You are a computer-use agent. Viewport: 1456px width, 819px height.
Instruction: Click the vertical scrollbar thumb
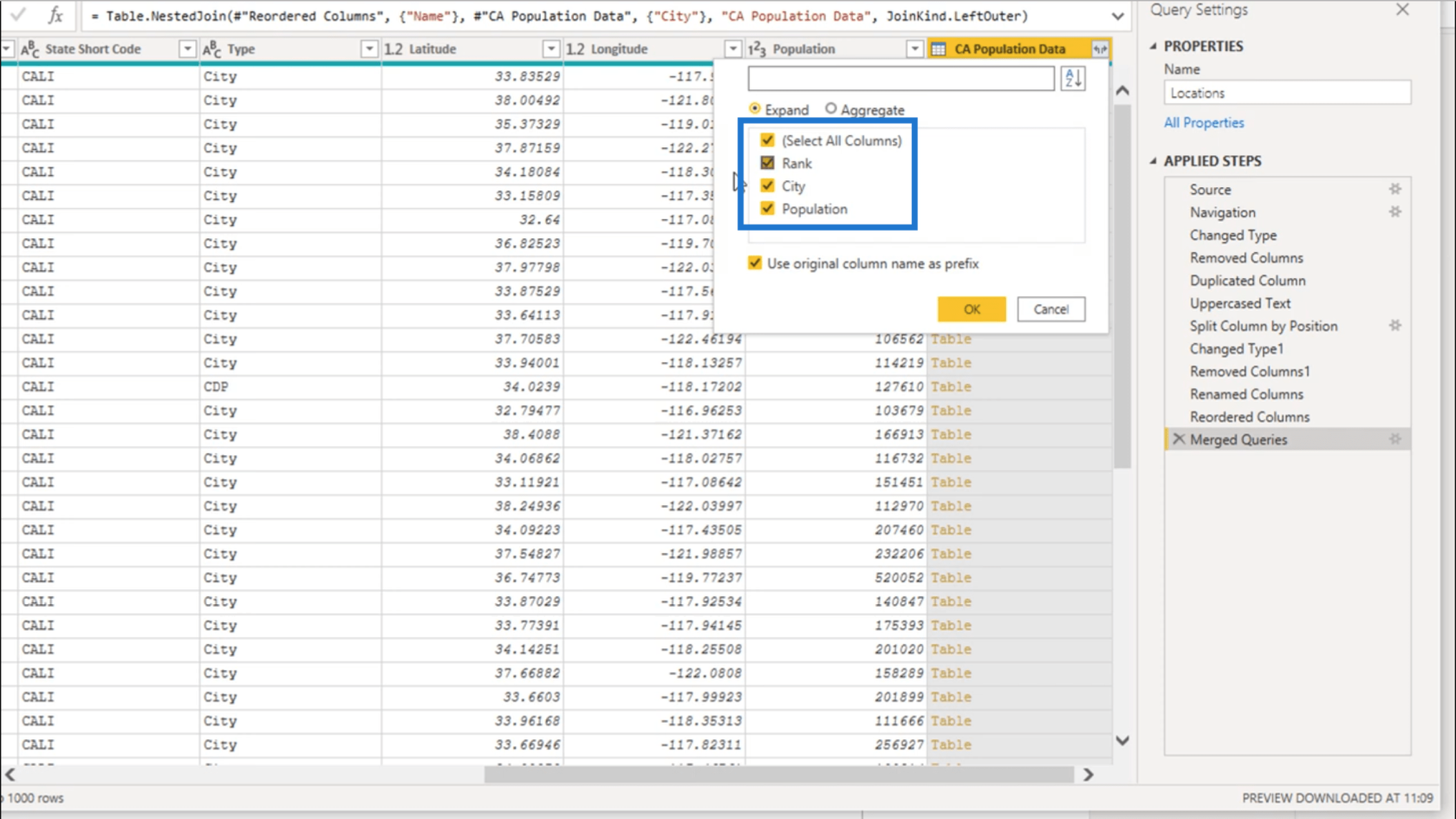coord(1122,286)
